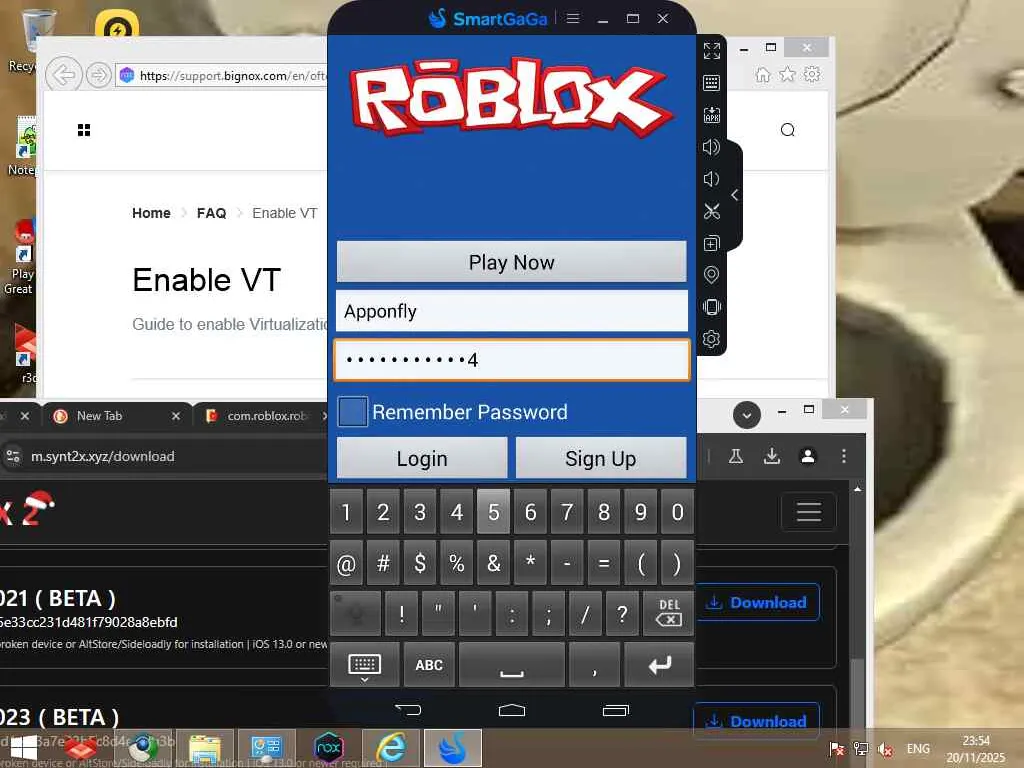Open the multi-instance icon in SmartGaGa sidebar
The width and height of the screenshot is (1024, 768).
click(712, 244)
